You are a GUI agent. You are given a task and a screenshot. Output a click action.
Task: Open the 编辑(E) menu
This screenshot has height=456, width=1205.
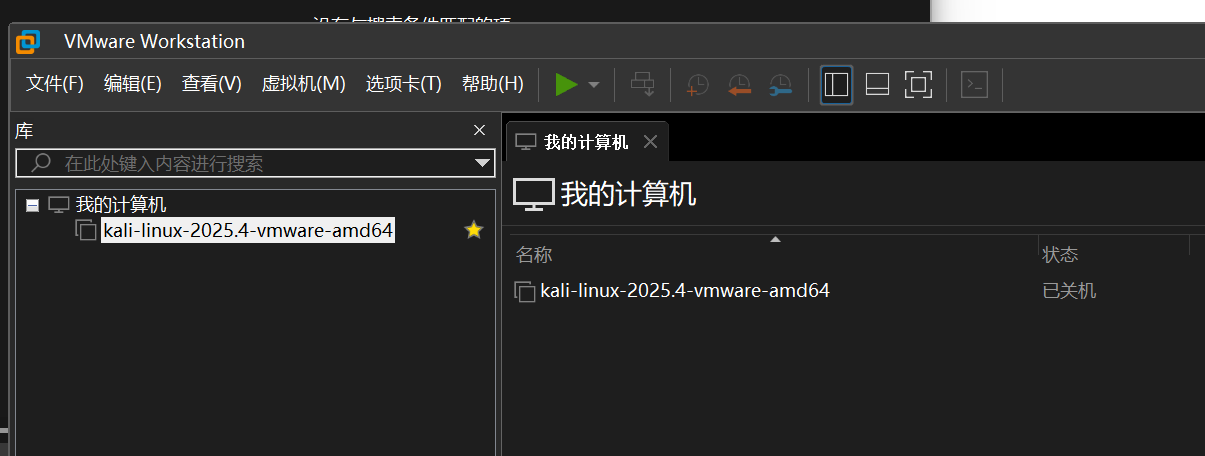[132, 84]
